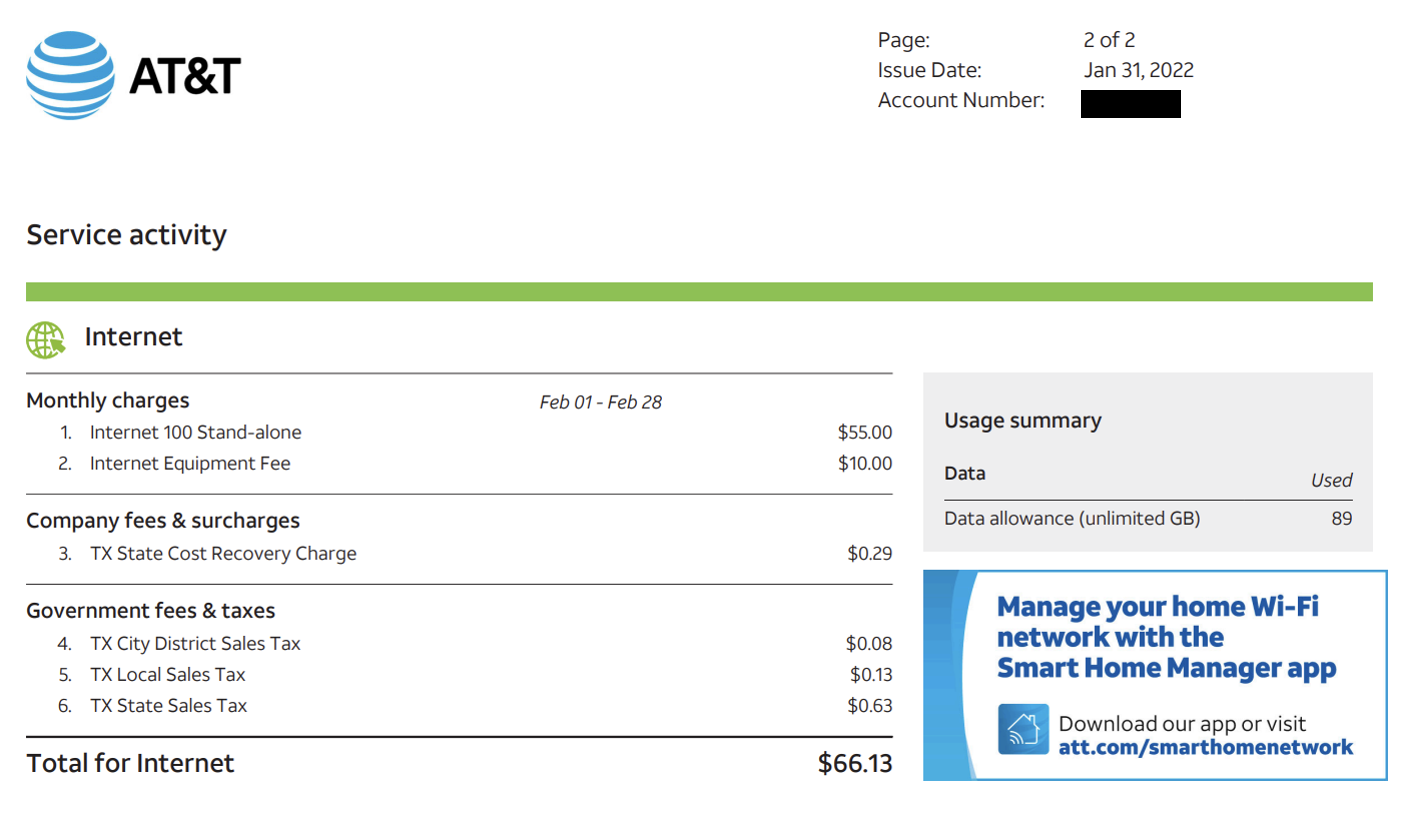Viewport: 1423px width, 815px height.
Task: Select the Internet 100 Stand-alone line item
Action: [x=195, y=432]
